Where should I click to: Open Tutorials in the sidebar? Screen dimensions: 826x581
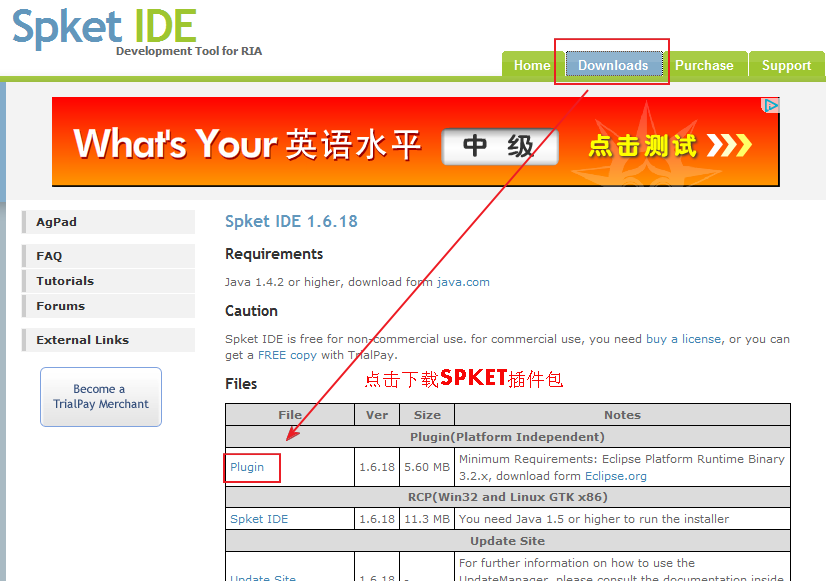pyautogui.click(x=109, y=281)
